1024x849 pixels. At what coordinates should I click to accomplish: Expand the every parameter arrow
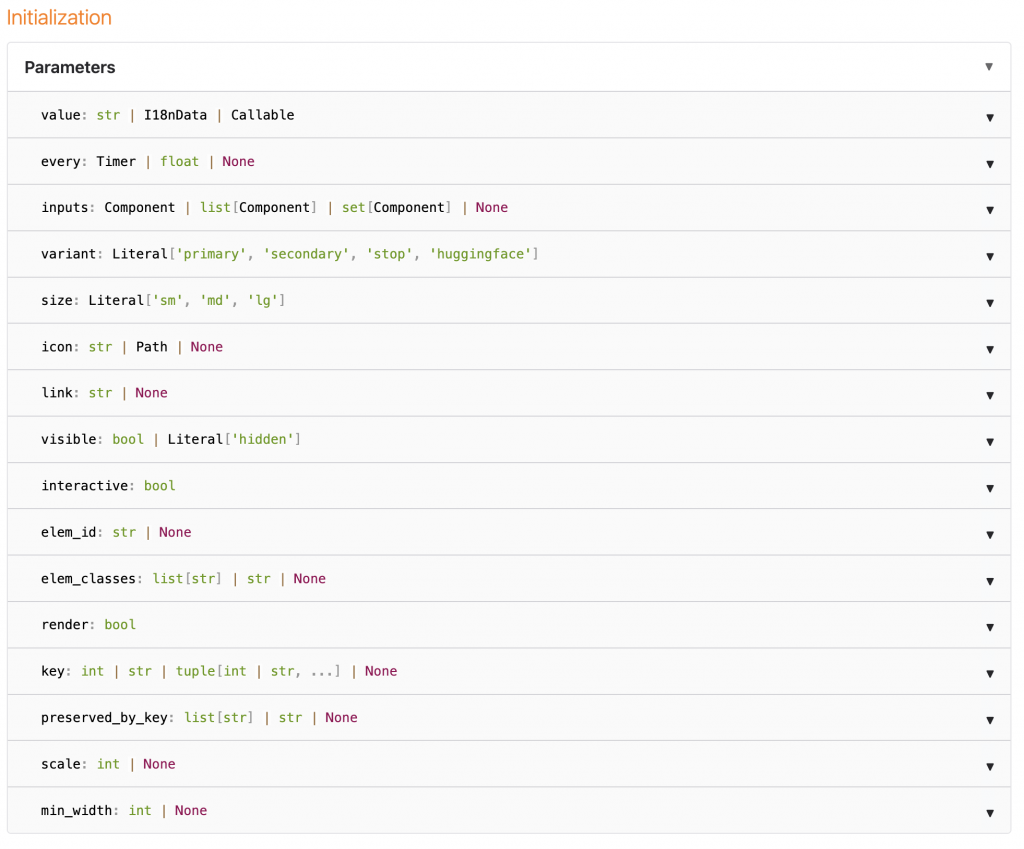pyautogui.click(x=990, y=164)
